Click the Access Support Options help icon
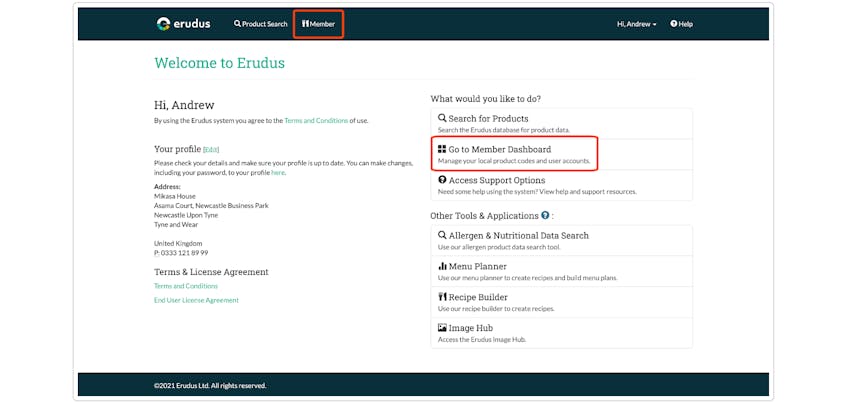Viewport: 850px width, 408px height. (x=442, y=180)
